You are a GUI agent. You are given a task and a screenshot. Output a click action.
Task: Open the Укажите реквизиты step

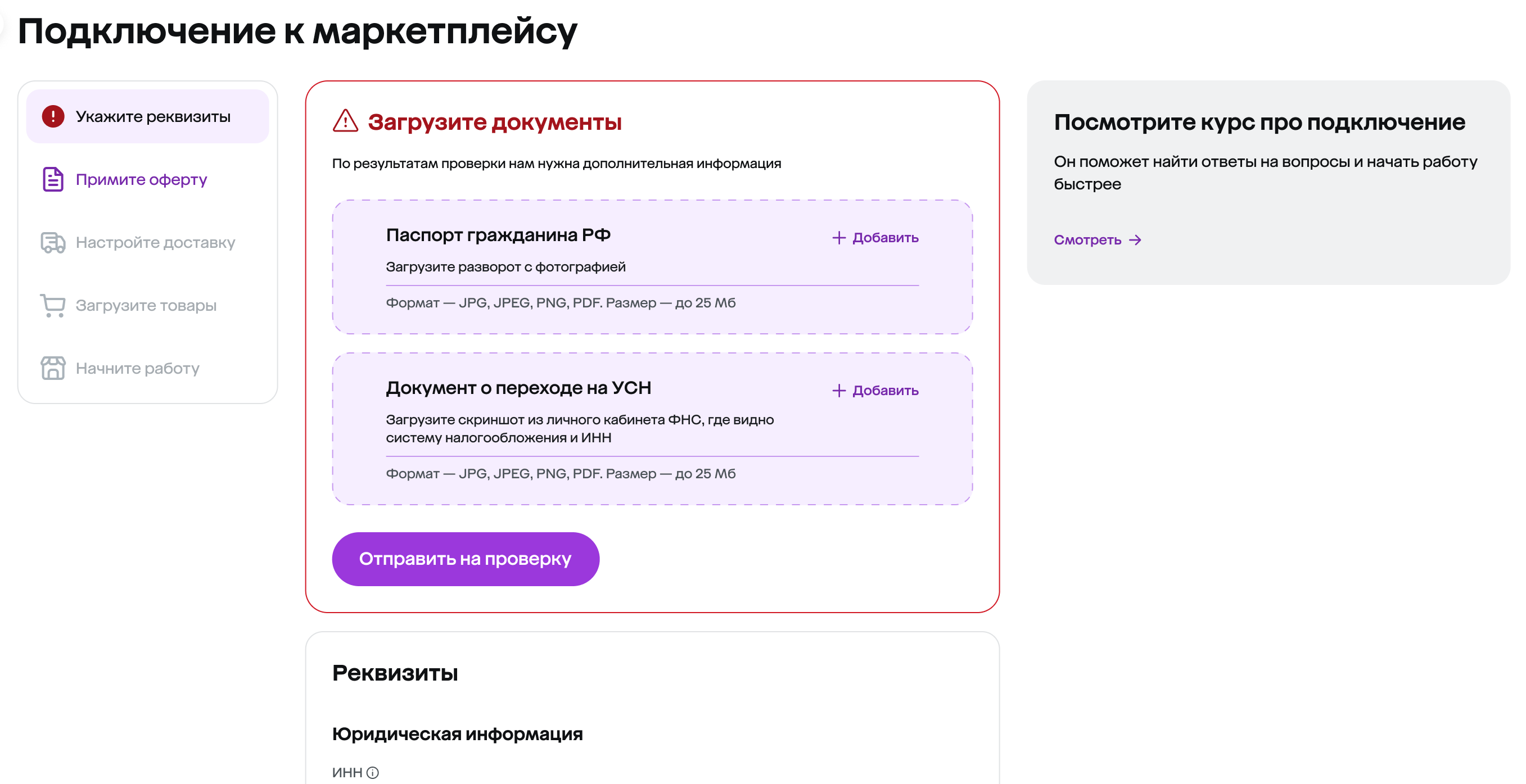click(147, 116)
